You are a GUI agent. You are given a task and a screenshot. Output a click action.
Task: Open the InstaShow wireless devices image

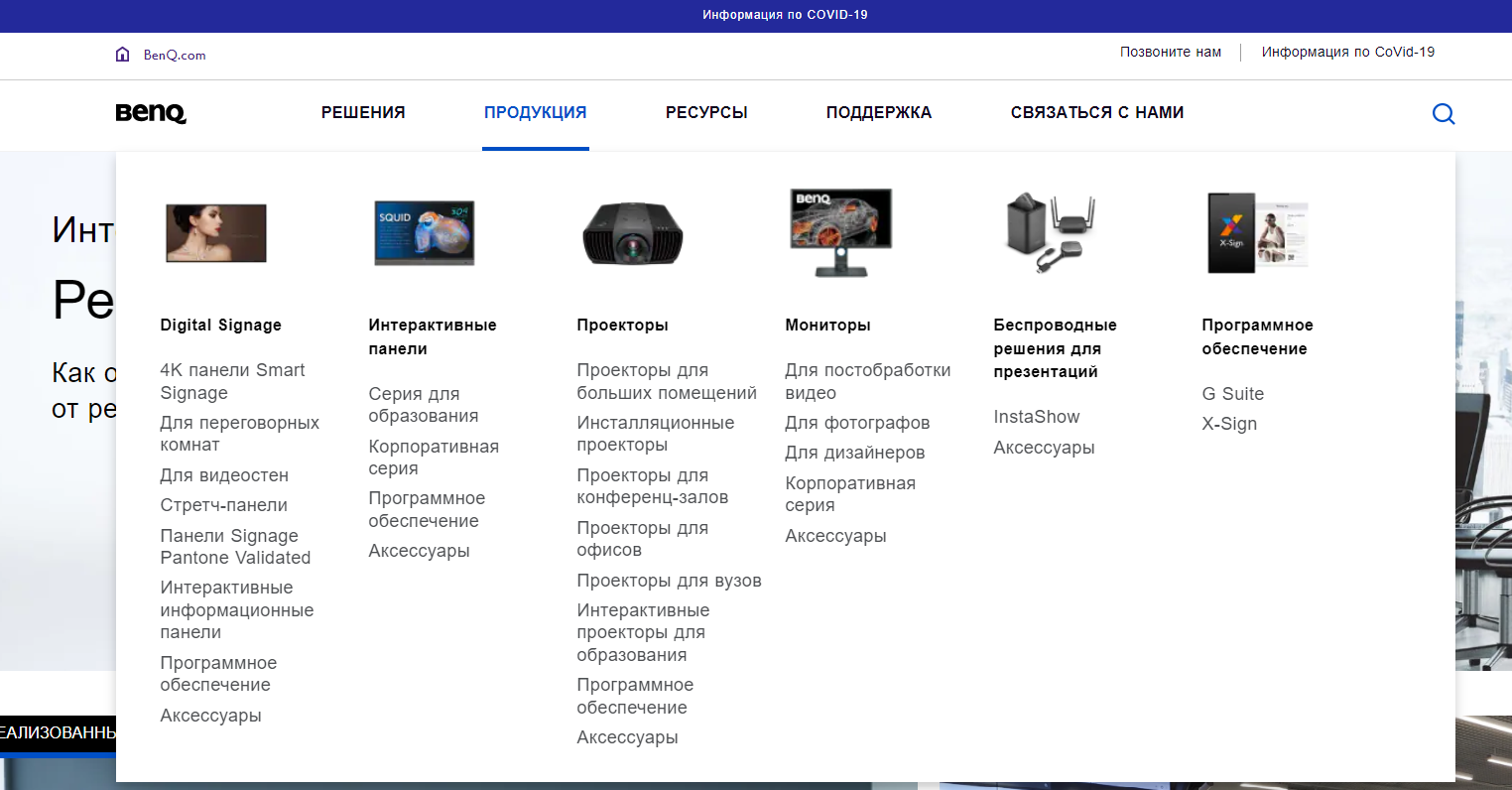pos(1050,233)
